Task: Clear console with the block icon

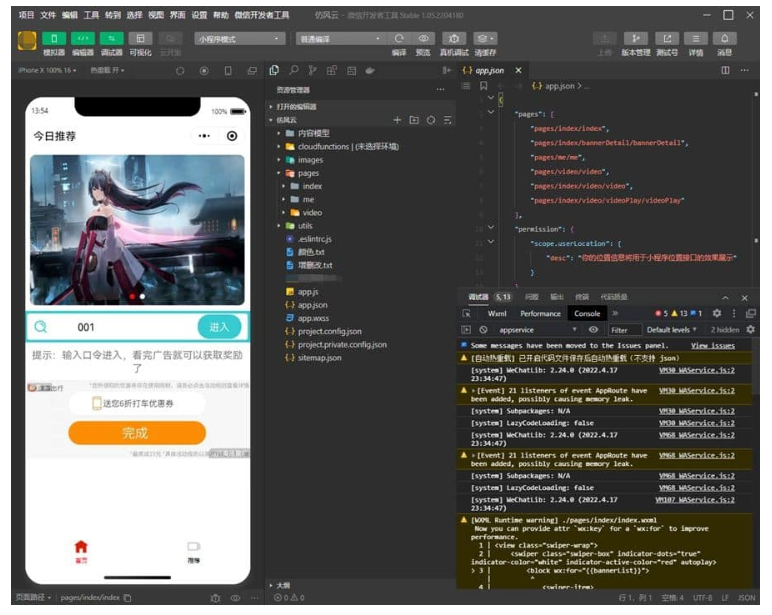Action: [483, 329]
